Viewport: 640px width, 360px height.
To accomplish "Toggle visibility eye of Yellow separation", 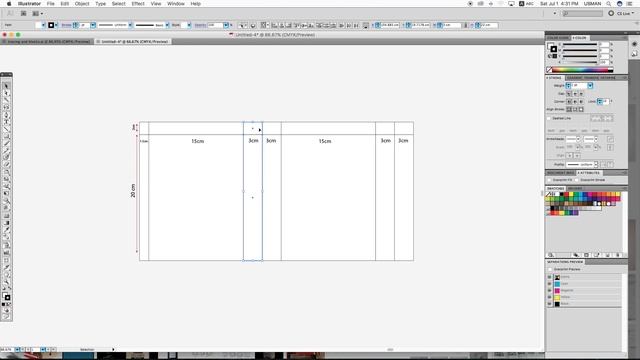I will click(549, 297).
